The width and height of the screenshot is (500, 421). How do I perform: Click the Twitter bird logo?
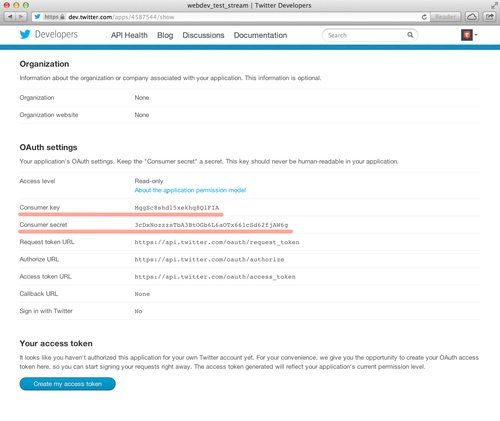coord(25,34)
